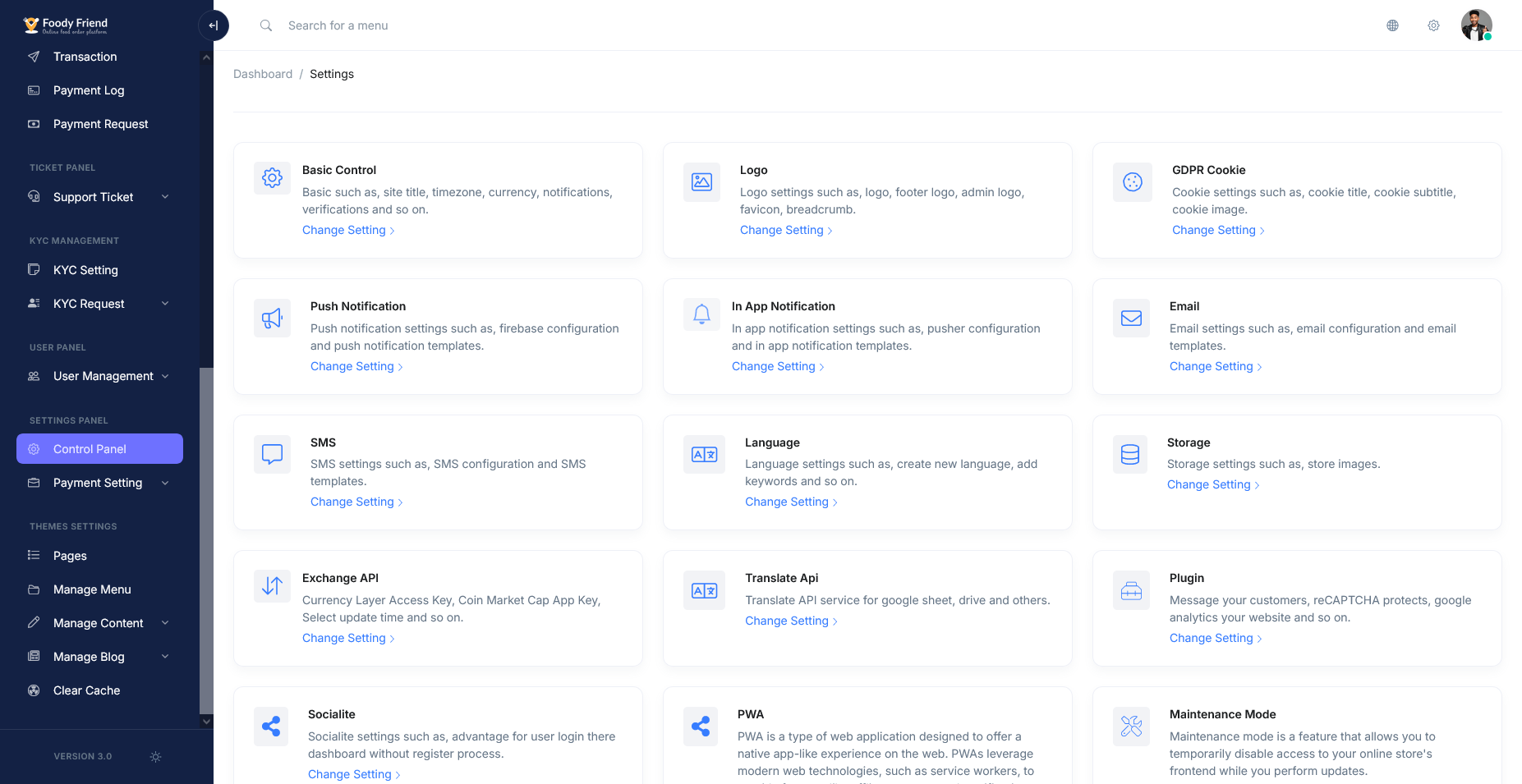This screenshot has height=784, width=1522.
Task: Open Payment Log in the sidebar
Action: [x=99, y=90]
